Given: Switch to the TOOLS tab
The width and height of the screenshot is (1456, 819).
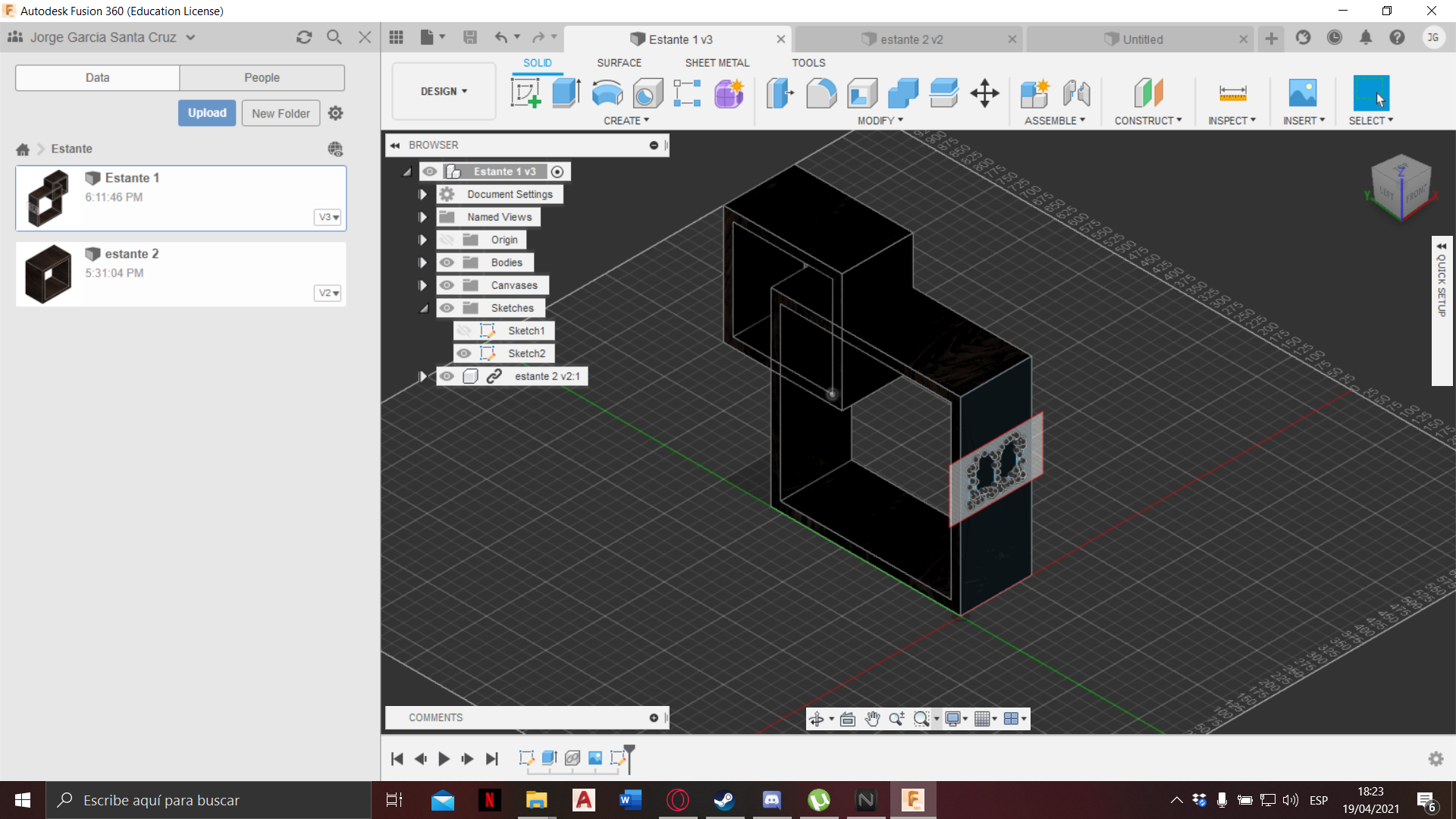Looking at the screenshot, I should coord(808,62).
